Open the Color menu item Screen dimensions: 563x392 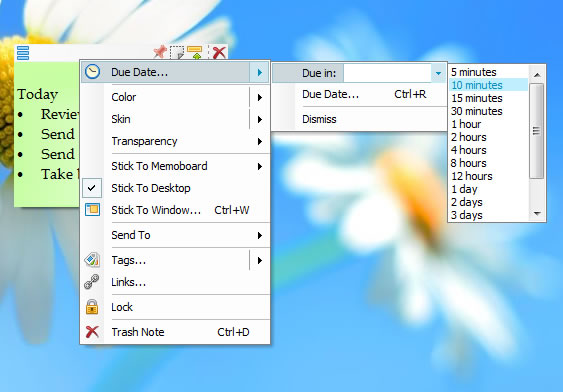point(175,97)
